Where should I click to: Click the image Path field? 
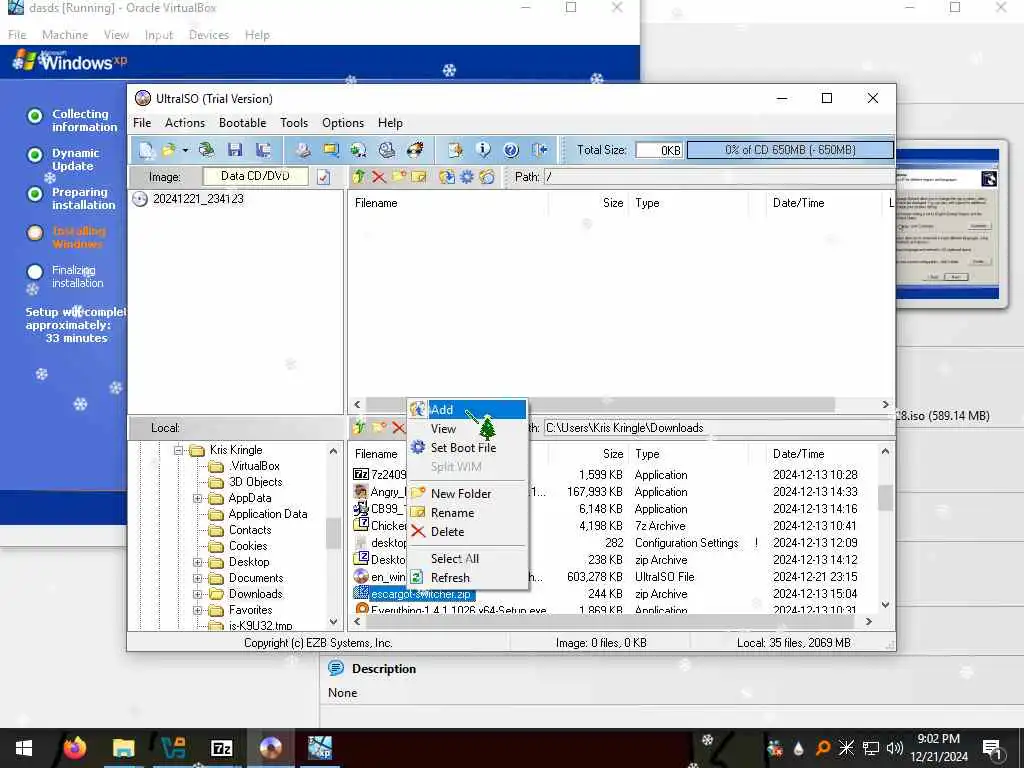(718, 177)
